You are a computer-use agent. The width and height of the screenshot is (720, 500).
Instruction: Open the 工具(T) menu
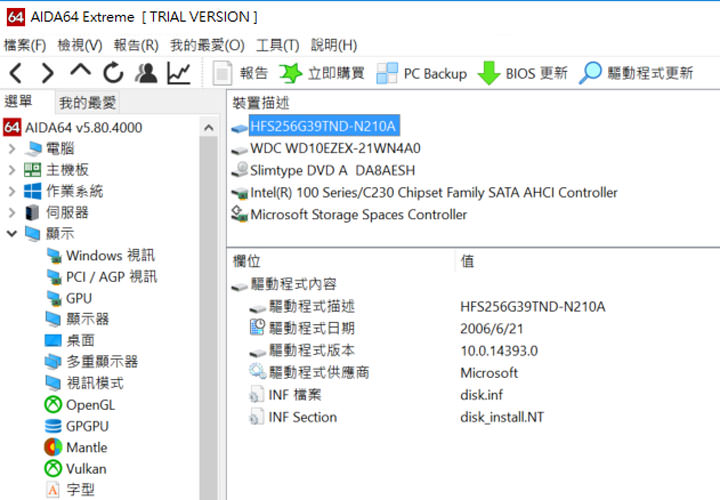(277, 45)
